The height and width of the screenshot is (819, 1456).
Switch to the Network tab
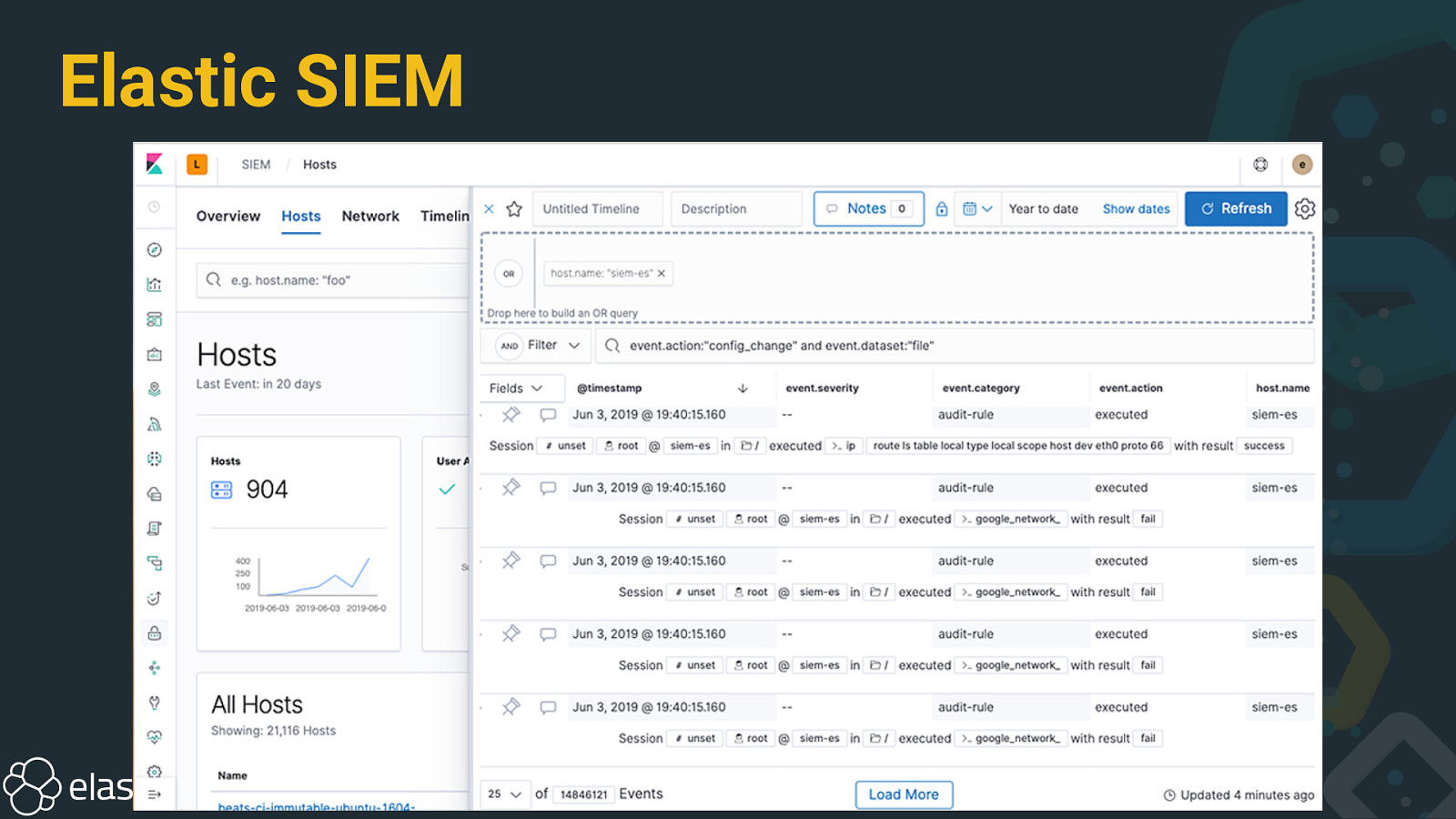pyautogui.click(x=370, y=217)
